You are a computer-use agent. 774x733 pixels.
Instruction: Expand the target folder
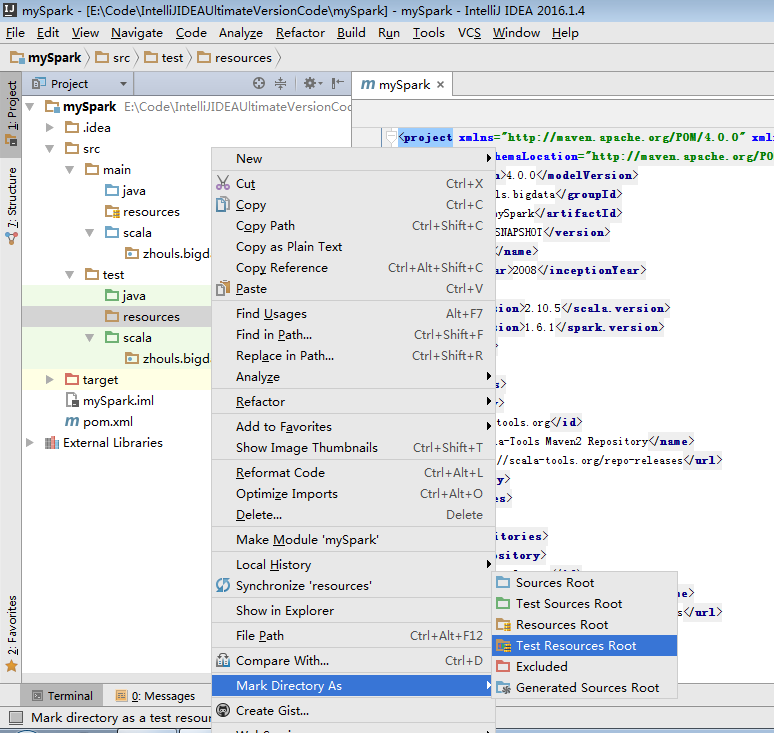49,380
